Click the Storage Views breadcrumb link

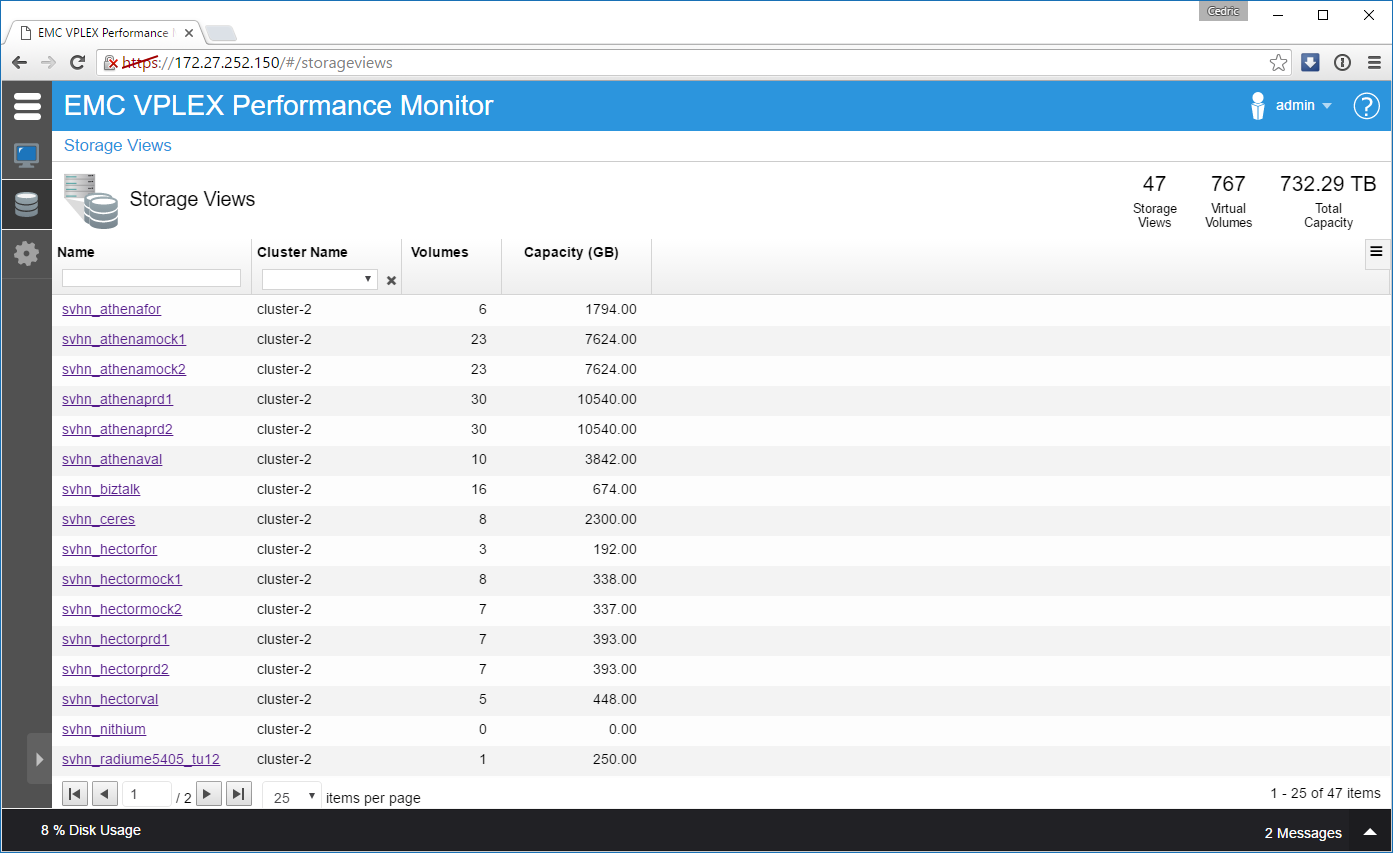[118, 145]
